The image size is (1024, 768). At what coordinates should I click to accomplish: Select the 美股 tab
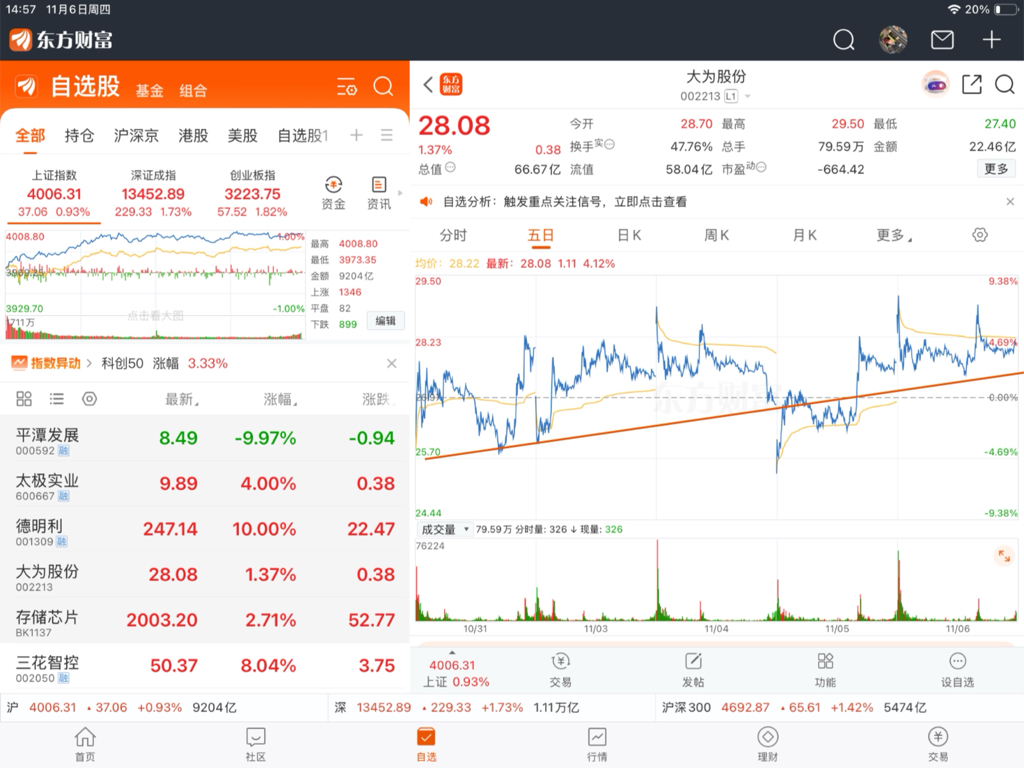(x=242, y=135)
